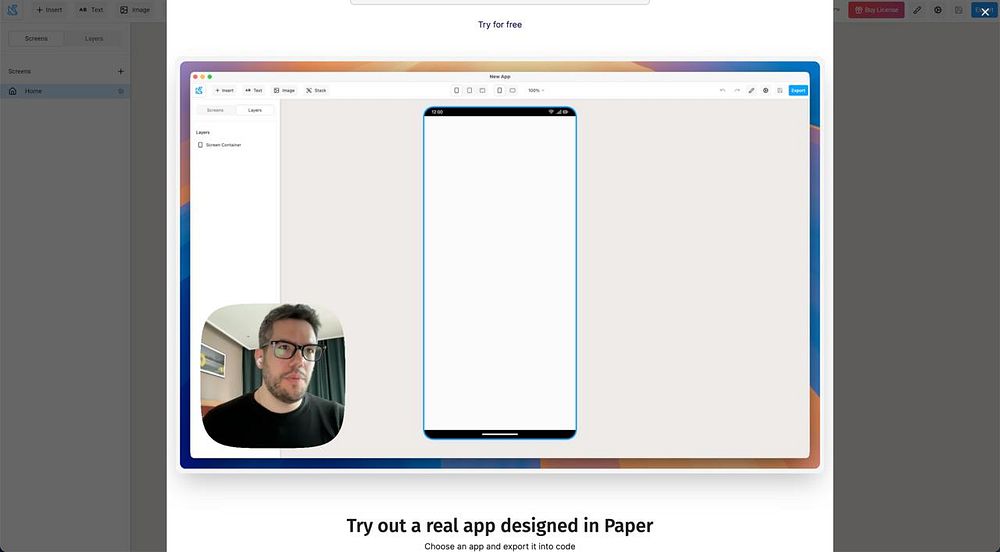Select the Home screen row
Viewport: 1000px width, 552px height.
pos(65,91)
